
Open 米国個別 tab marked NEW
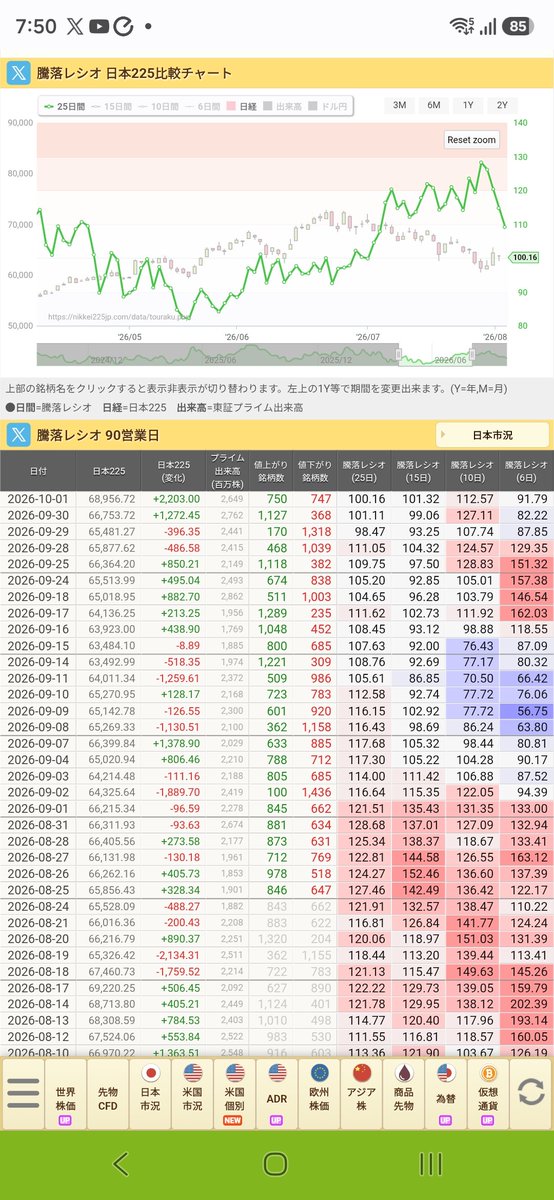point(234,1093)
